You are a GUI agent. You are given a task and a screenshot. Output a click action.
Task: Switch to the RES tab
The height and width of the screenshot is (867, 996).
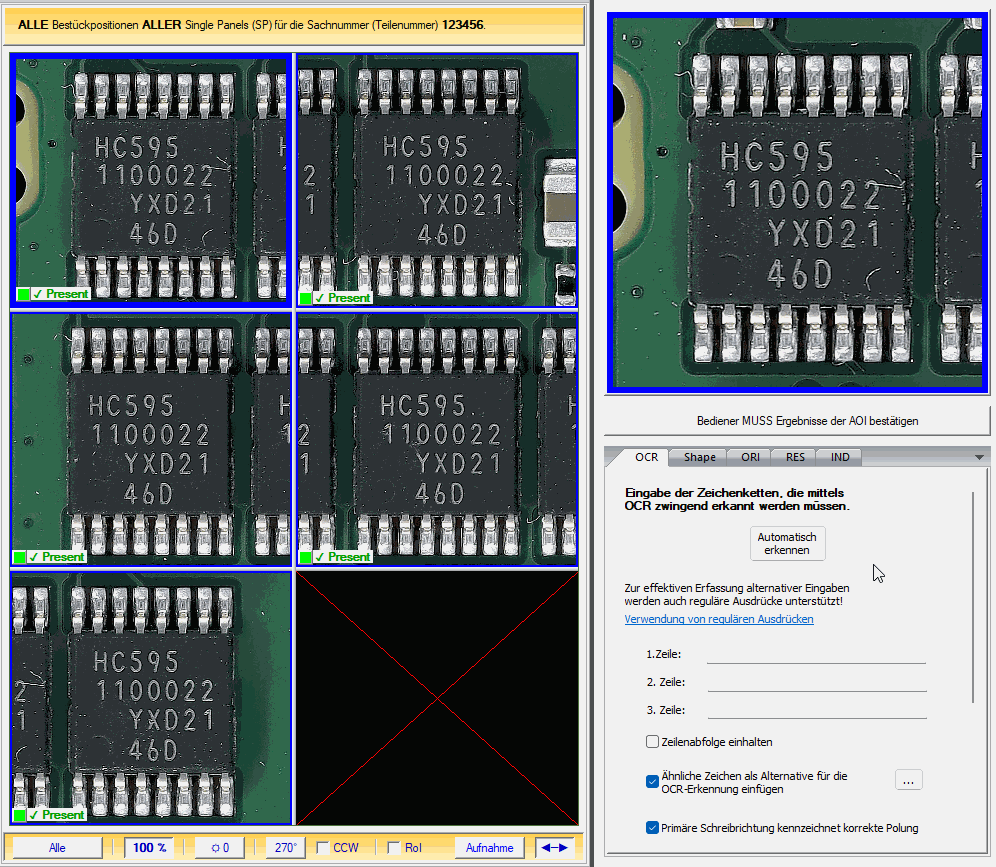pos(795,457)
